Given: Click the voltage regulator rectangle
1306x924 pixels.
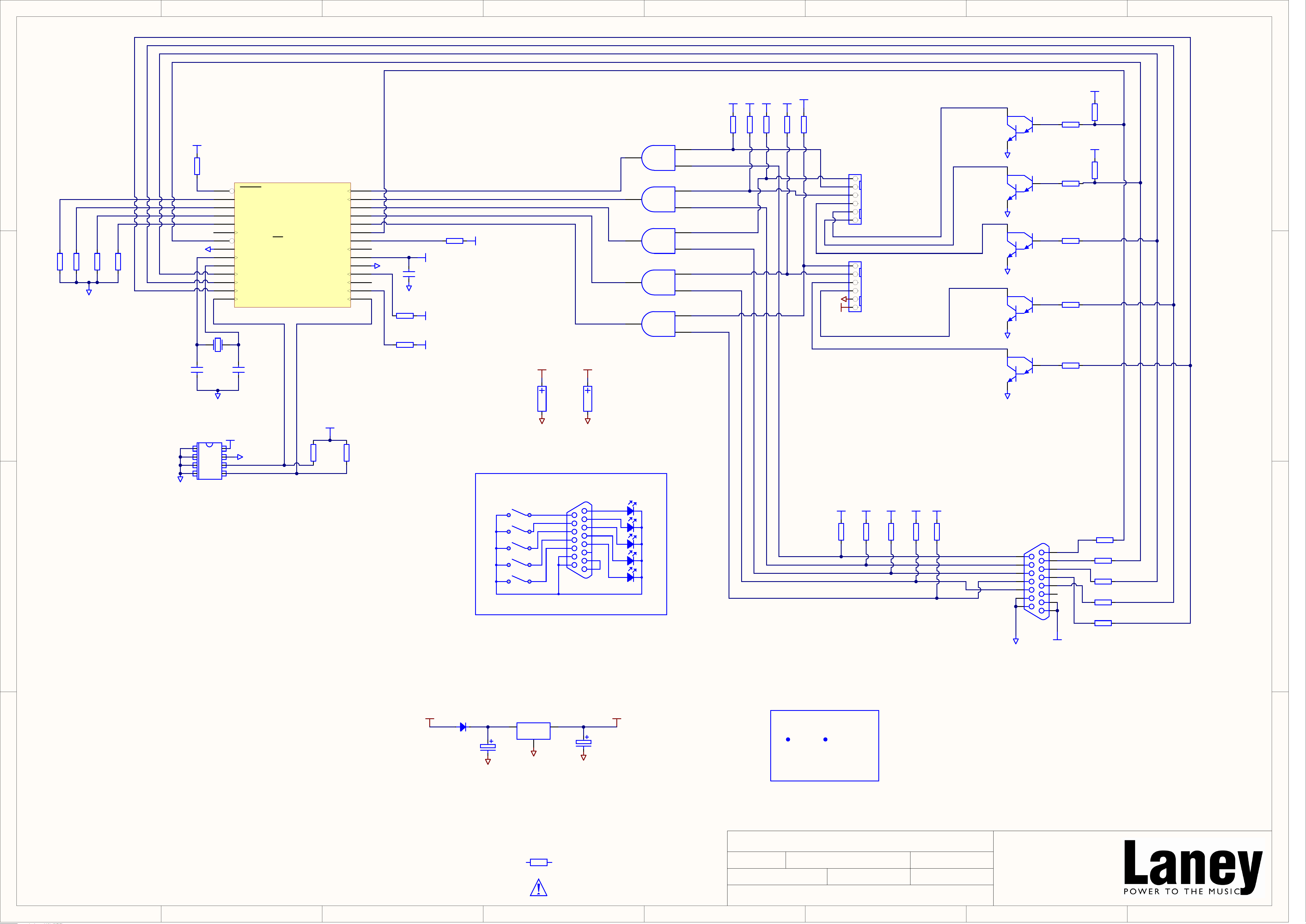Looking at the screenshot, I should [533, 731].
